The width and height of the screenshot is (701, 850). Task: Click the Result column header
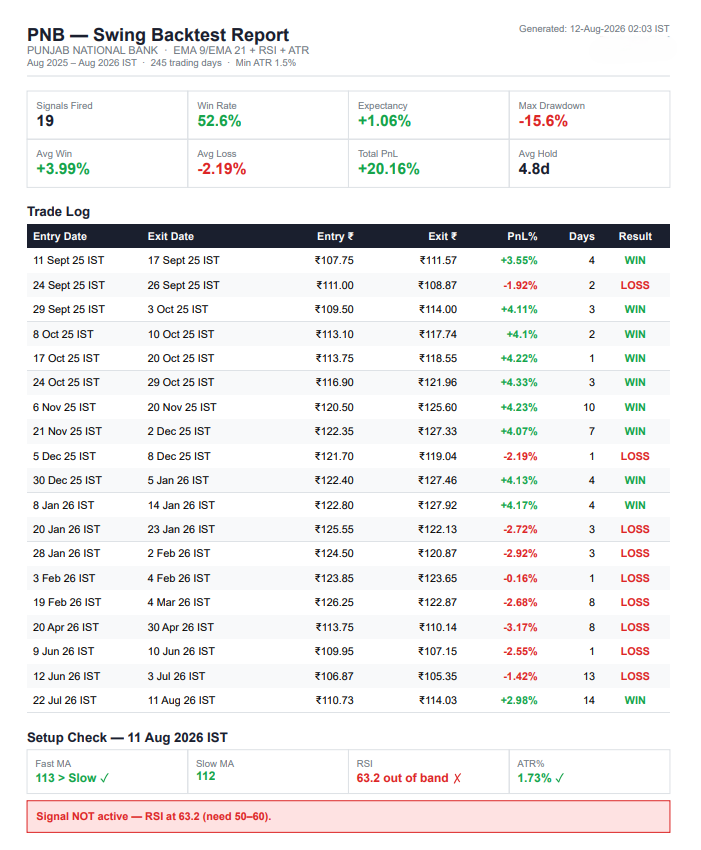click(x=635, y=236)
